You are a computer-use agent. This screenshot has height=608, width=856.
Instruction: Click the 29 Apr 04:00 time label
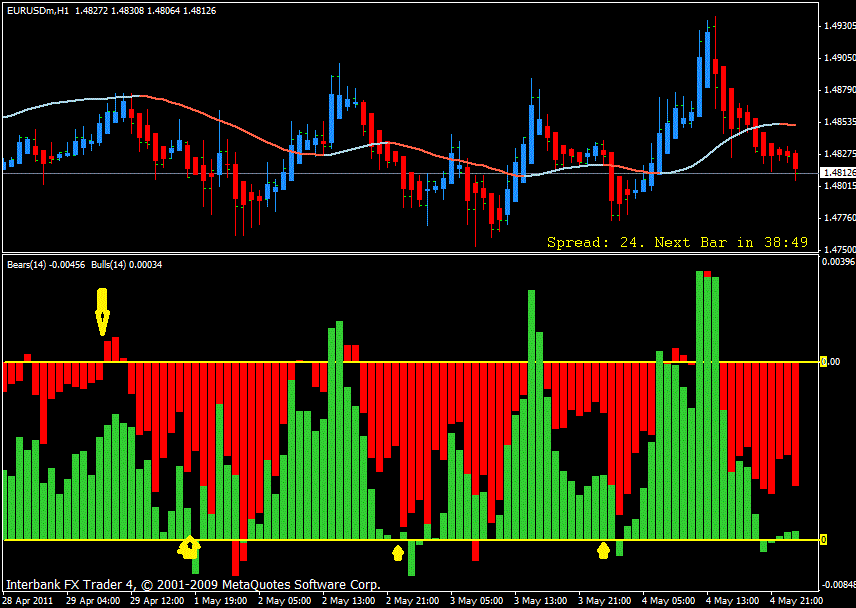pos(93,600)
